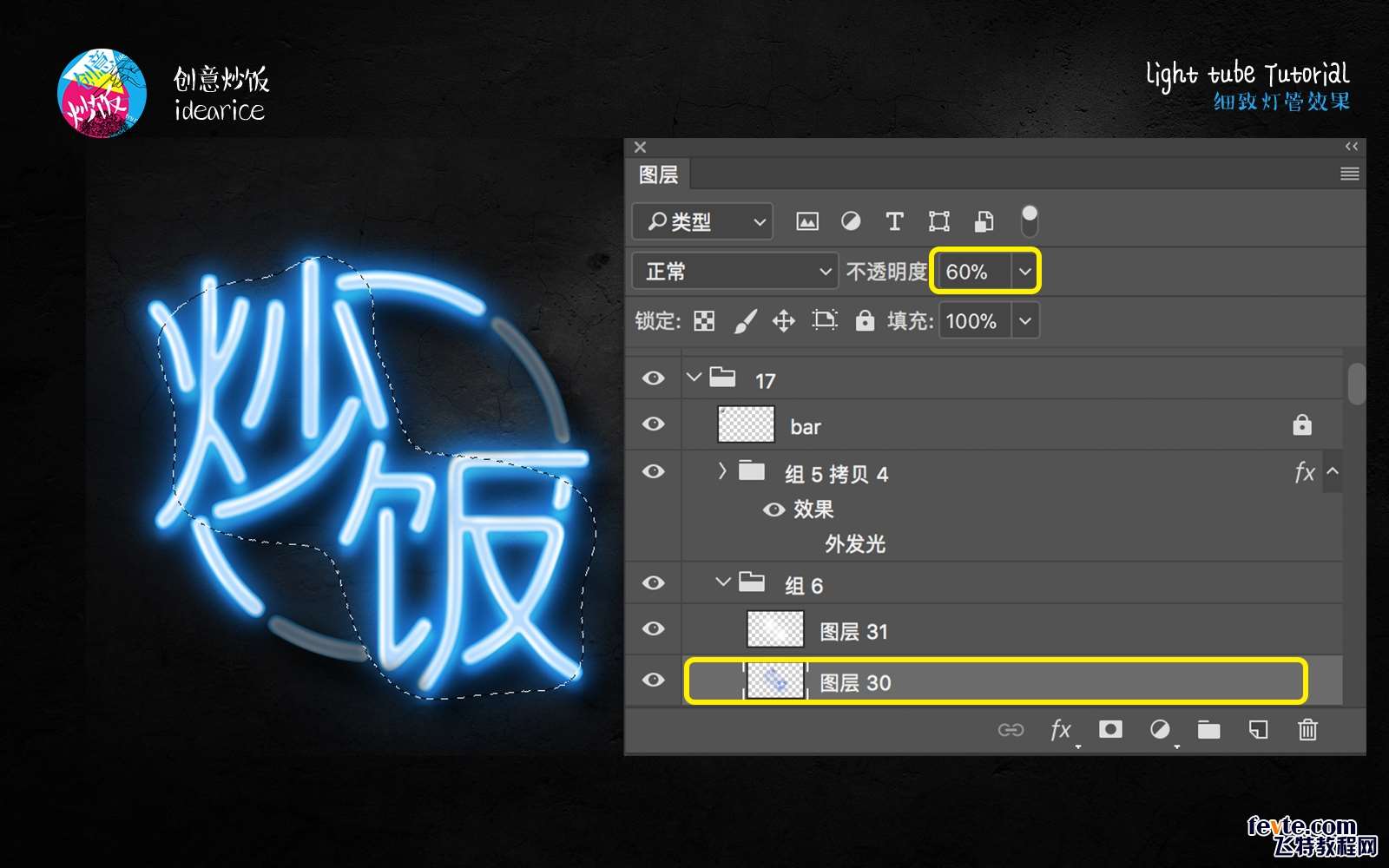Select the 外发光 outer glow effect
Screen dimensions: 1389x868
click(855, 544)
